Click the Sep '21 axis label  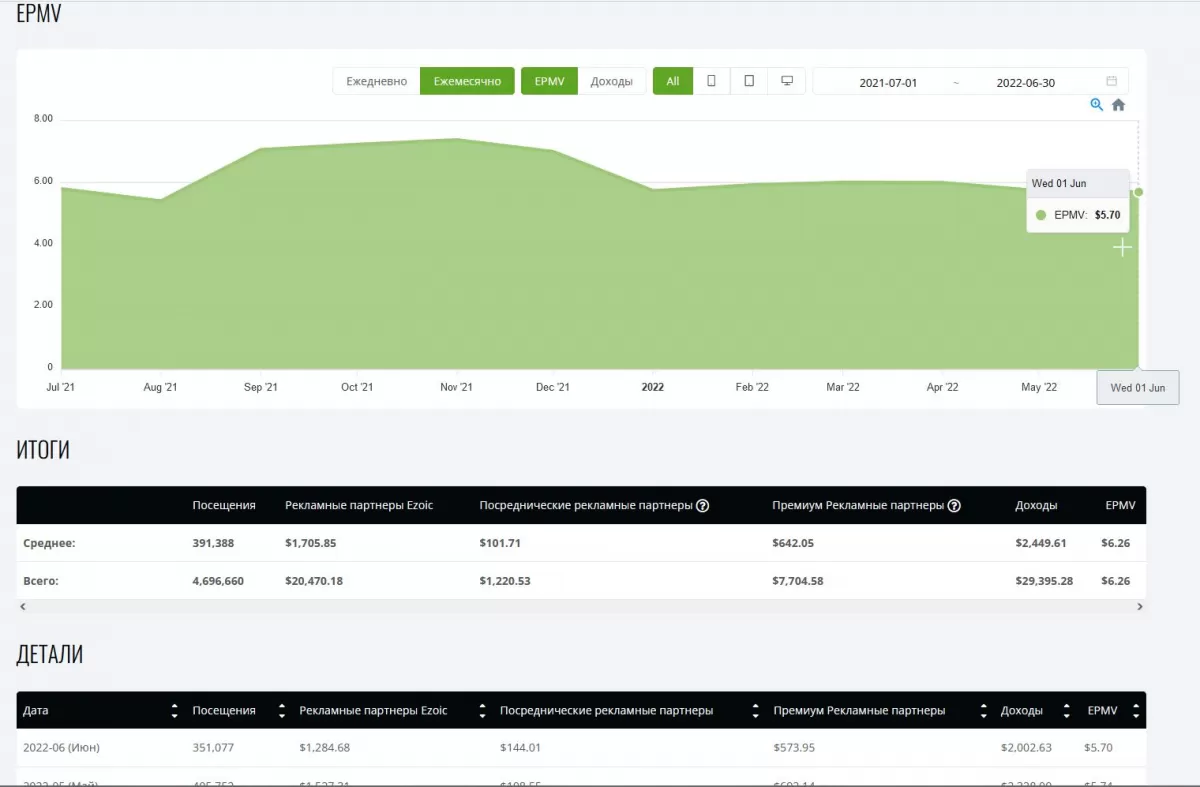260,388
